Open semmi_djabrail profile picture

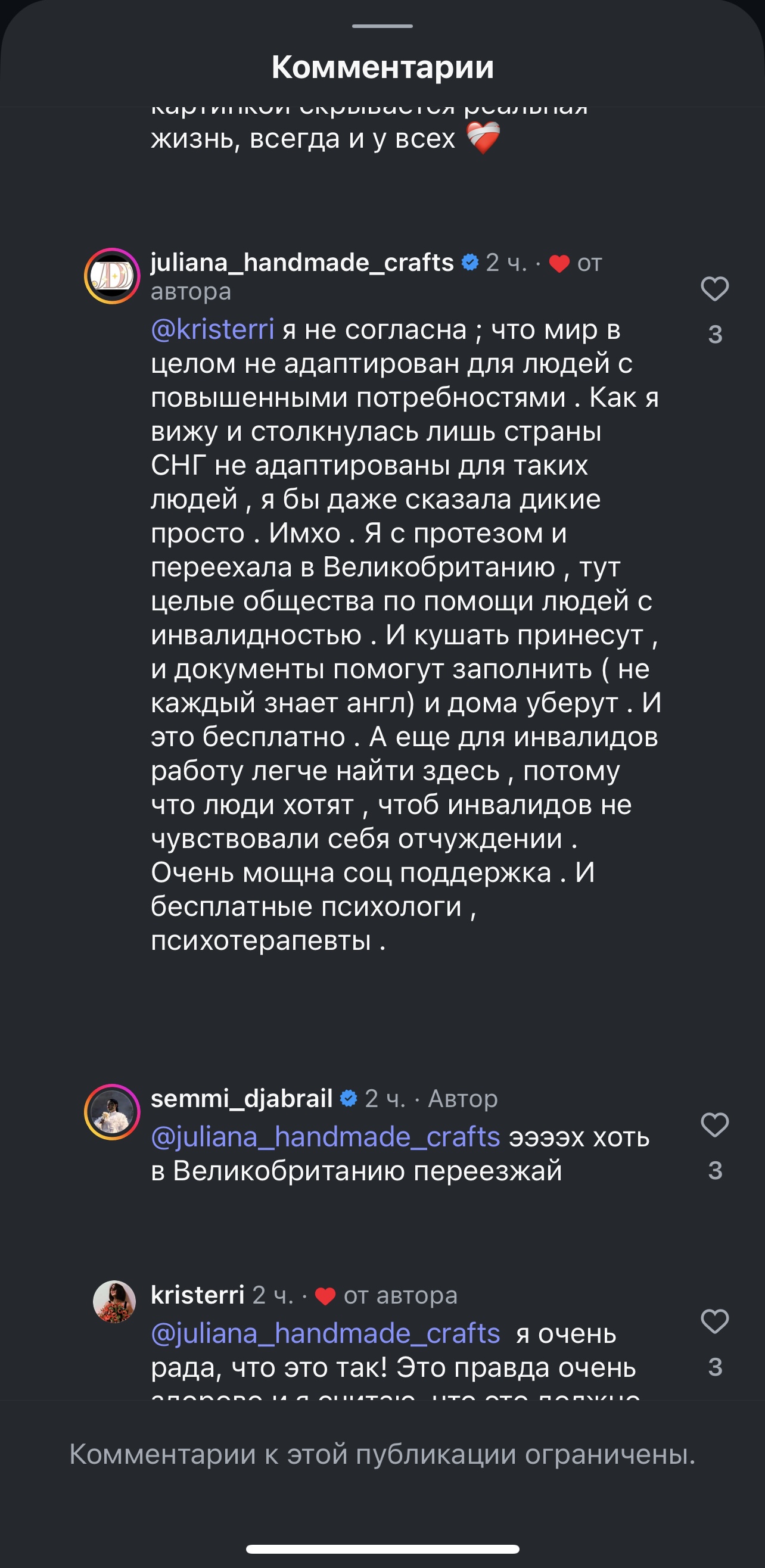[x=112, y=1111]
